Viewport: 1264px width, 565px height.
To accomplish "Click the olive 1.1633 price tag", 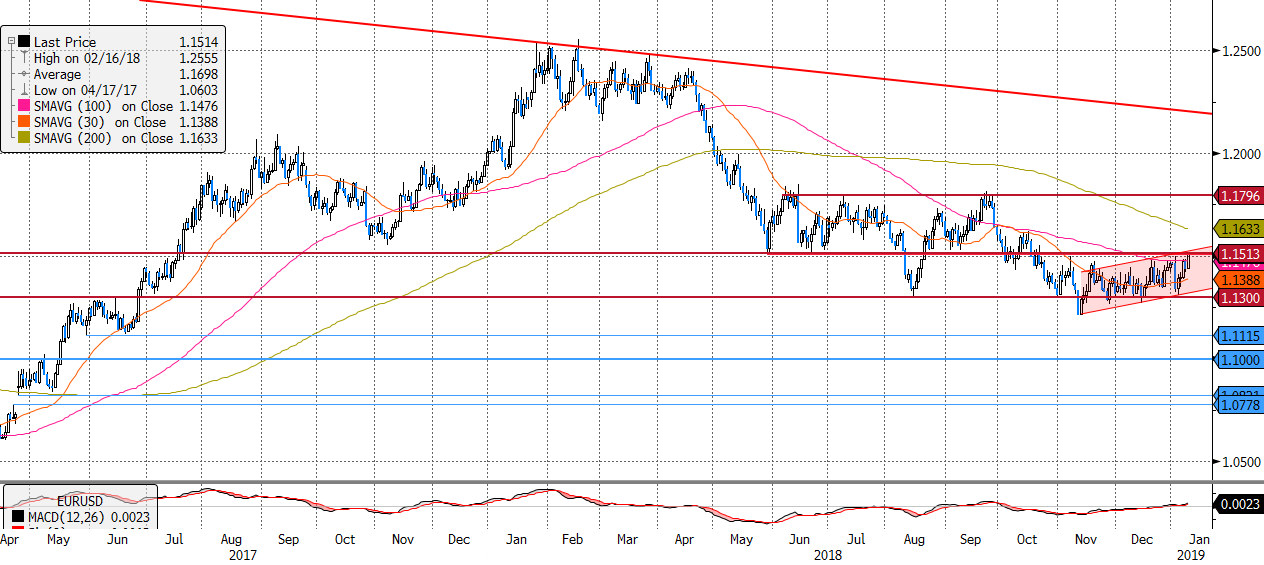I will (x=1238, y=228).
